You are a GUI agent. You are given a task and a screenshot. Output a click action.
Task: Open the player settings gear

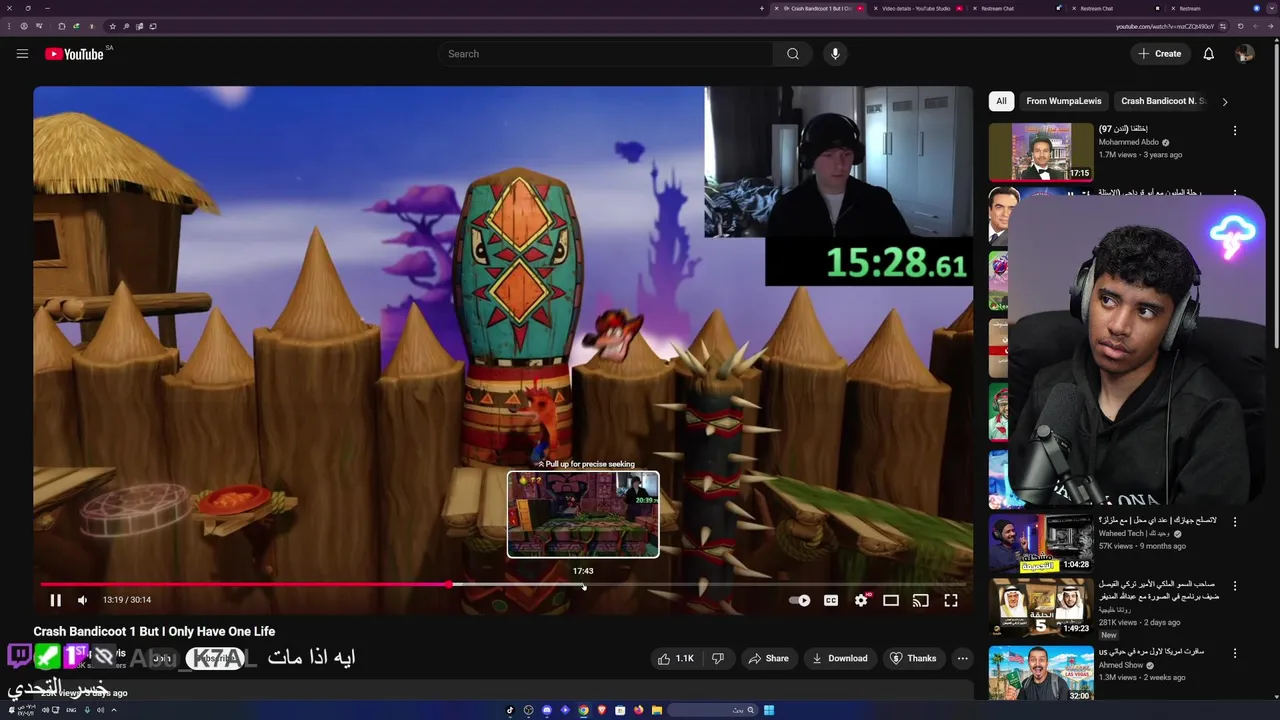click(861, 600)
